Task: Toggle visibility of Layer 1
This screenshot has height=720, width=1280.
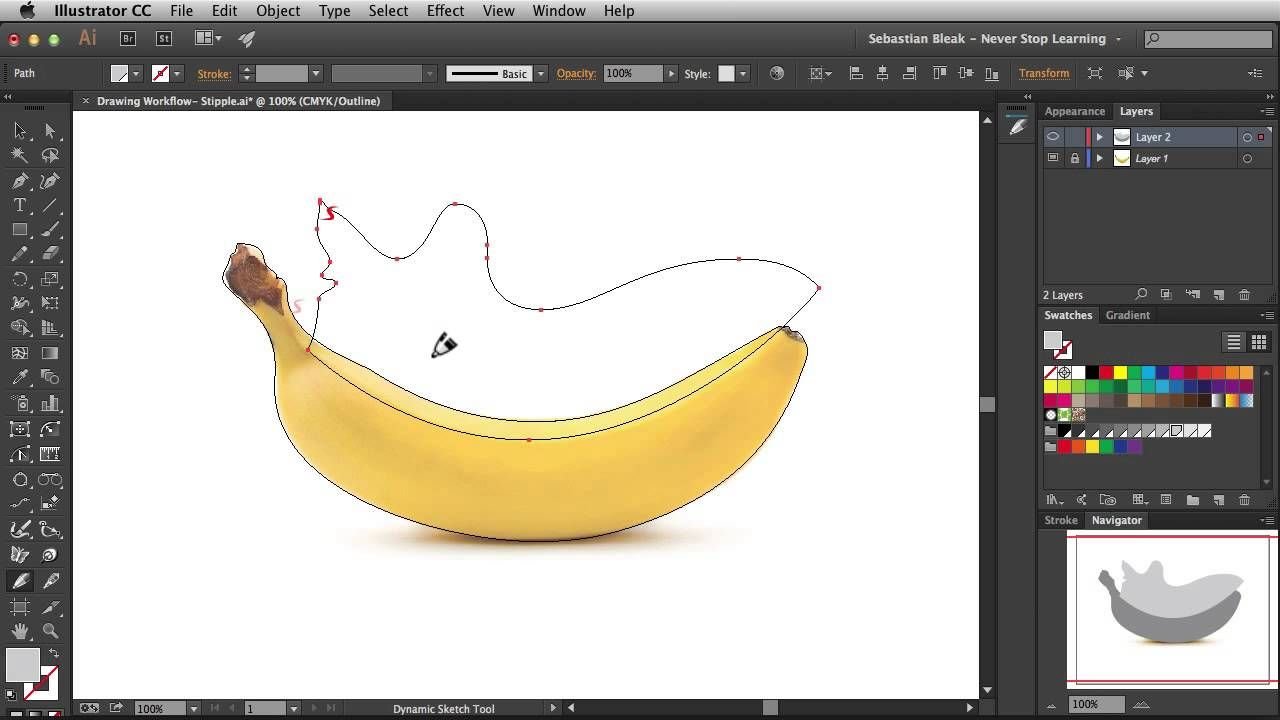Action: tap(1053, 159)
